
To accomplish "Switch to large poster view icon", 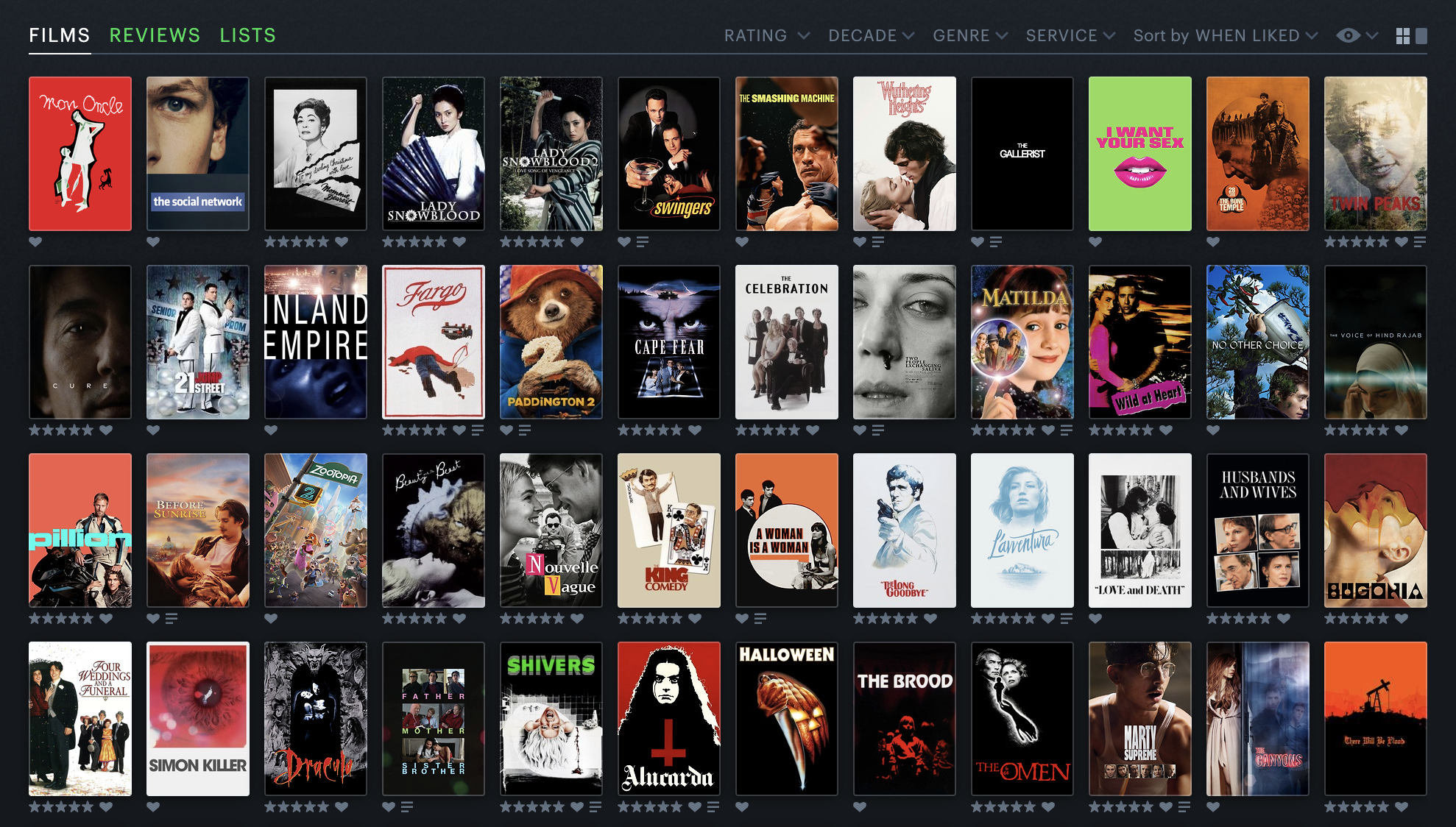I will 1421,36.
